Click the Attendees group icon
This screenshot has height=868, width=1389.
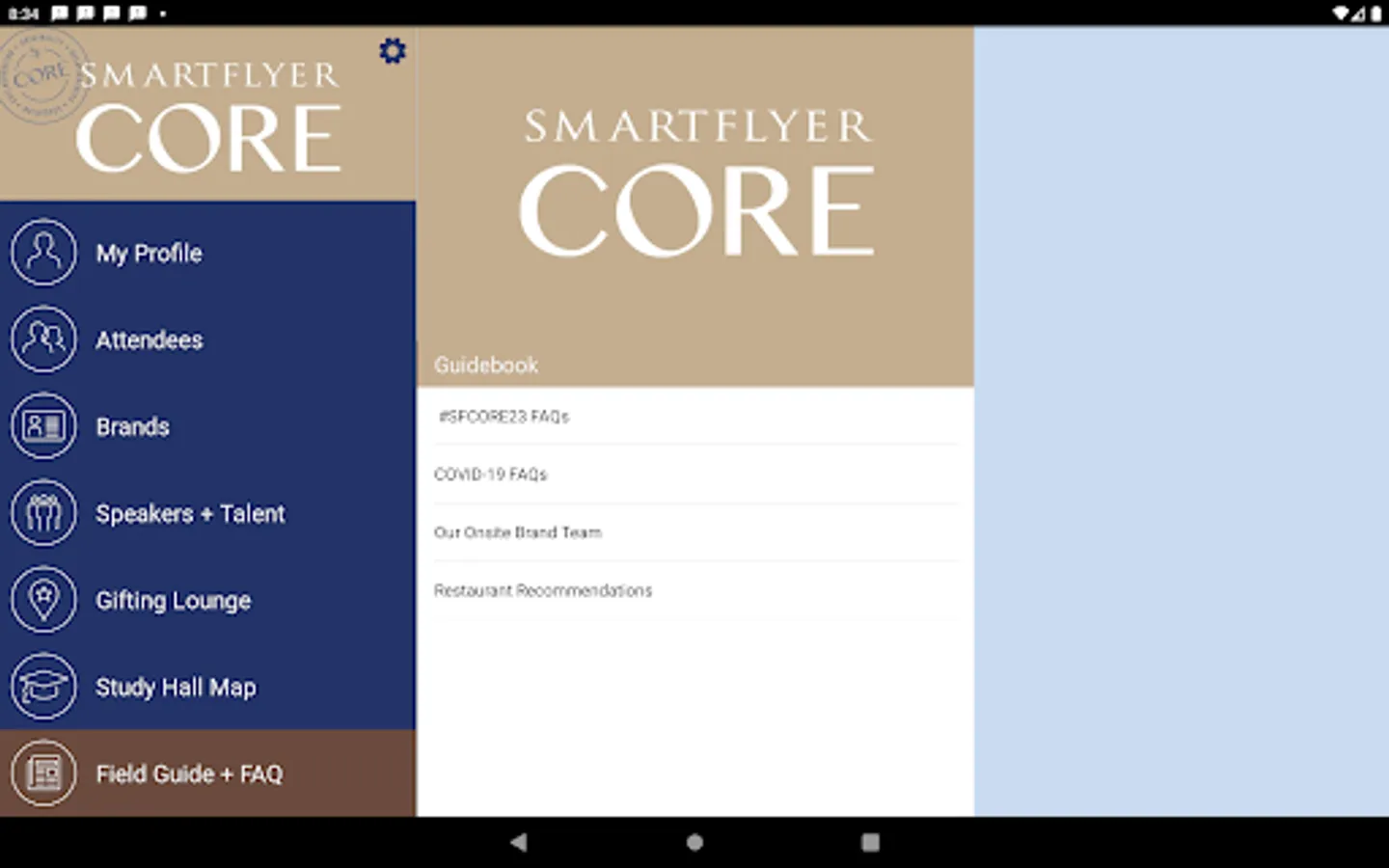[43, 339]
